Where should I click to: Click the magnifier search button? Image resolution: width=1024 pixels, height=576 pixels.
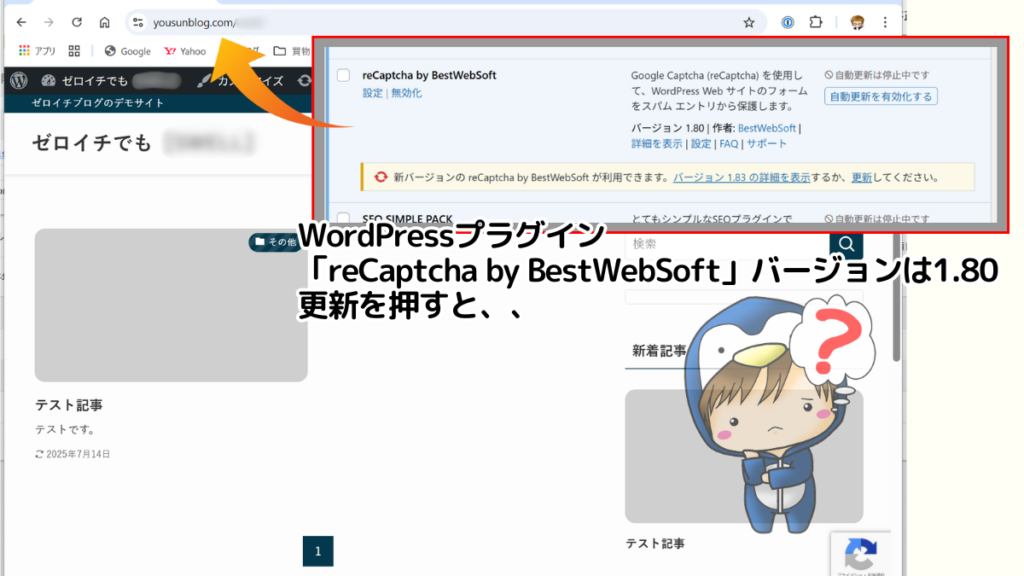click(x=846, y=244)
